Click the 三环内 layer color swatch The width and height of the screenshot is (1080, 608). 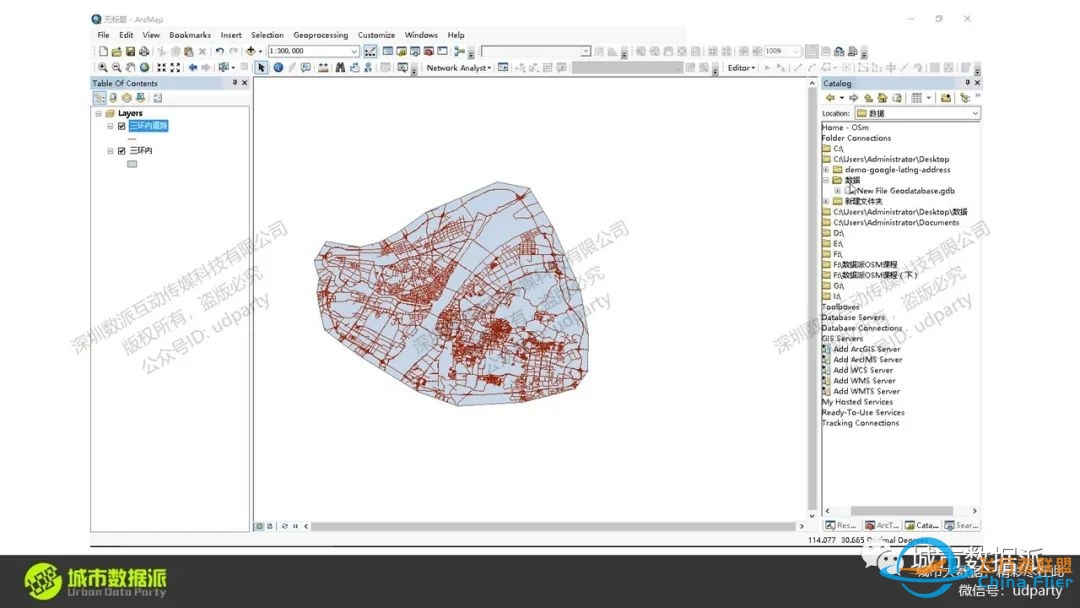pos(132,163)
